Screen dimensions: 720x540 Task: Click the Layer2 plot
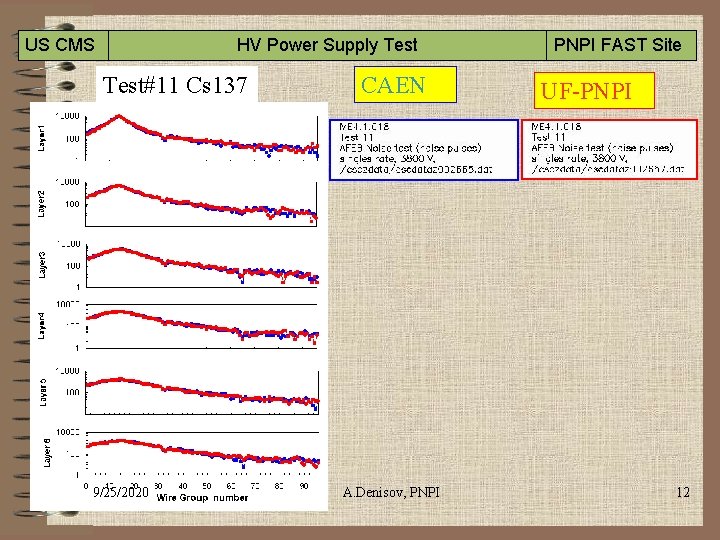tap(202, 204)
